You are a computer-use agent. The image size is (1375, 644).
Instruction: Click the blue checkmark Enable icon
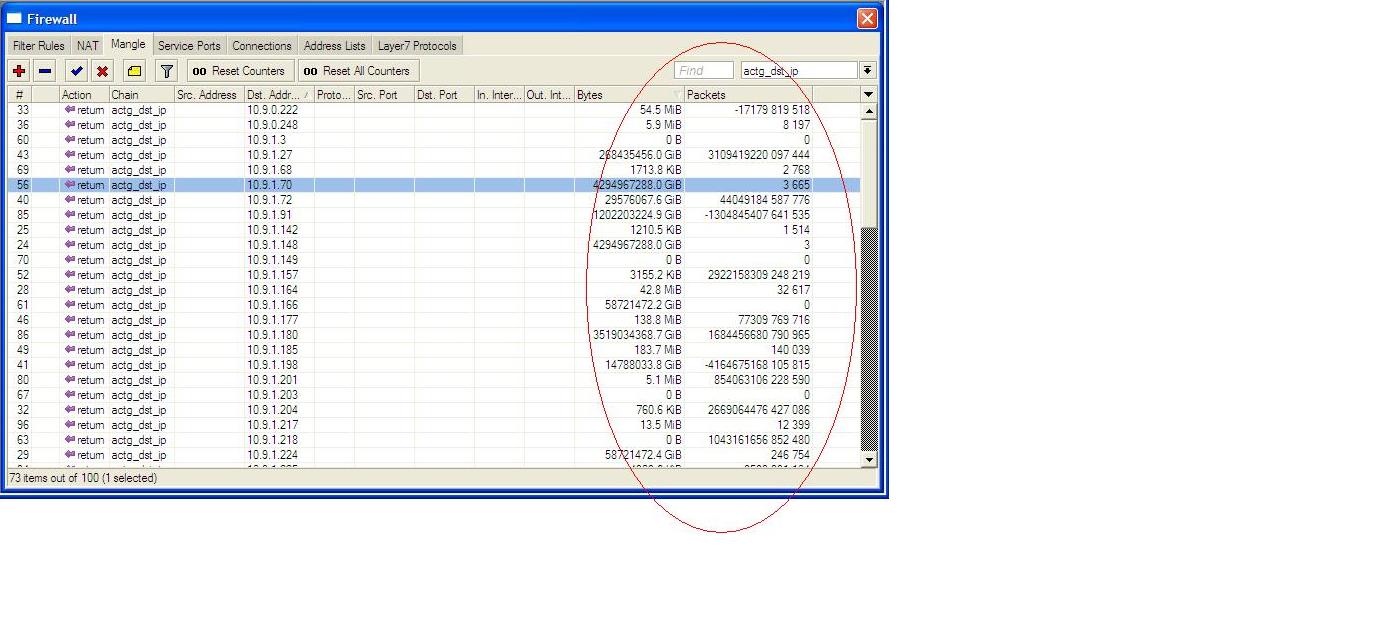click(x=76, y=71)
